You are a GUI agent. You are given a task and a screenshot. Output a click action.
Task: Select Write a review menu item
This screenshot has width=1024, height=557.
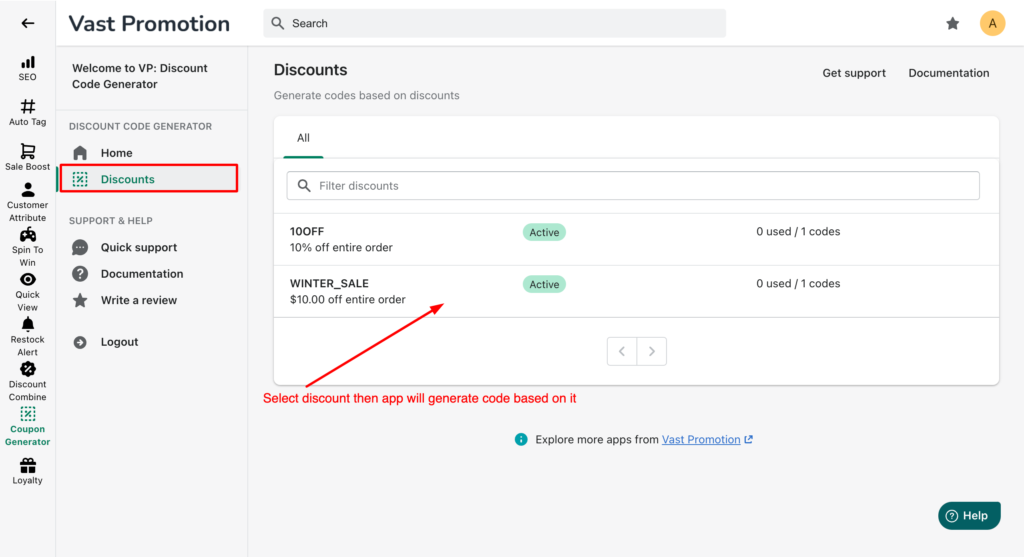point(138,300)
